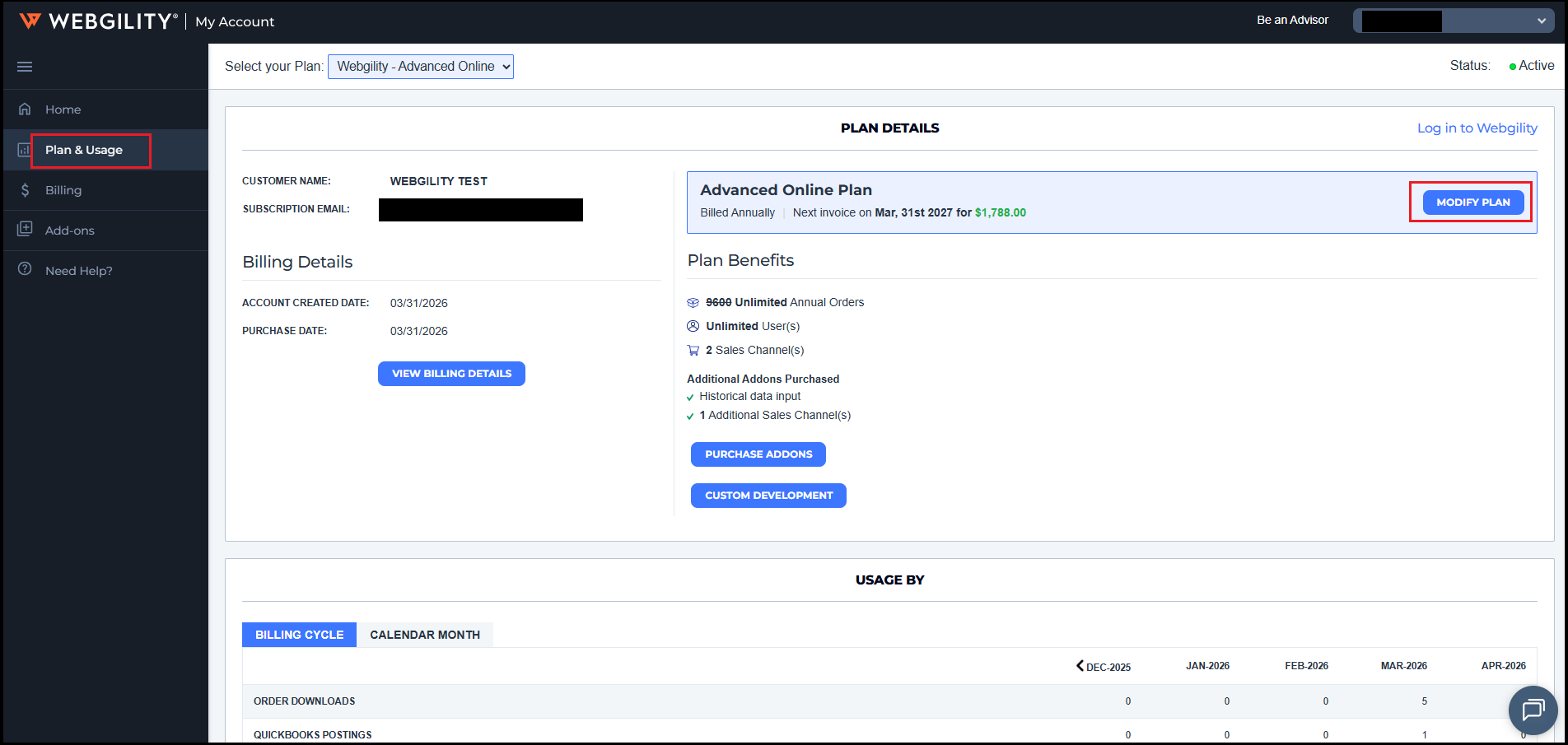Click View Billing Details button

[451, 374]
